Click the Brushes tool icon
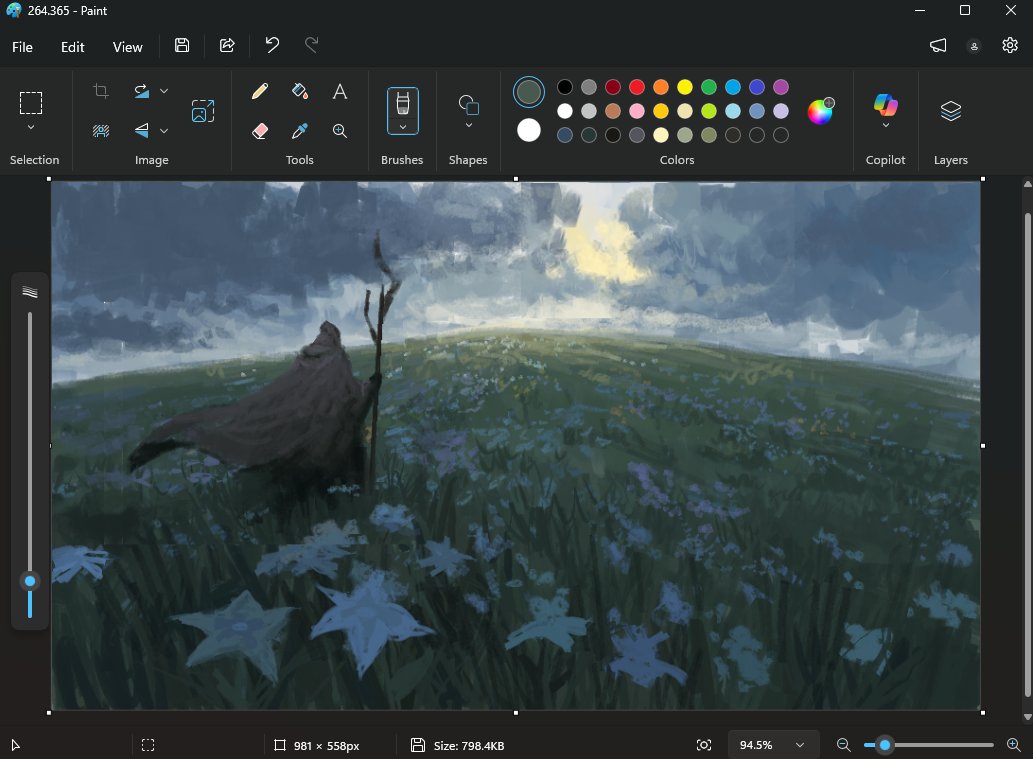 pyautogui.click(x=403, y=103)
